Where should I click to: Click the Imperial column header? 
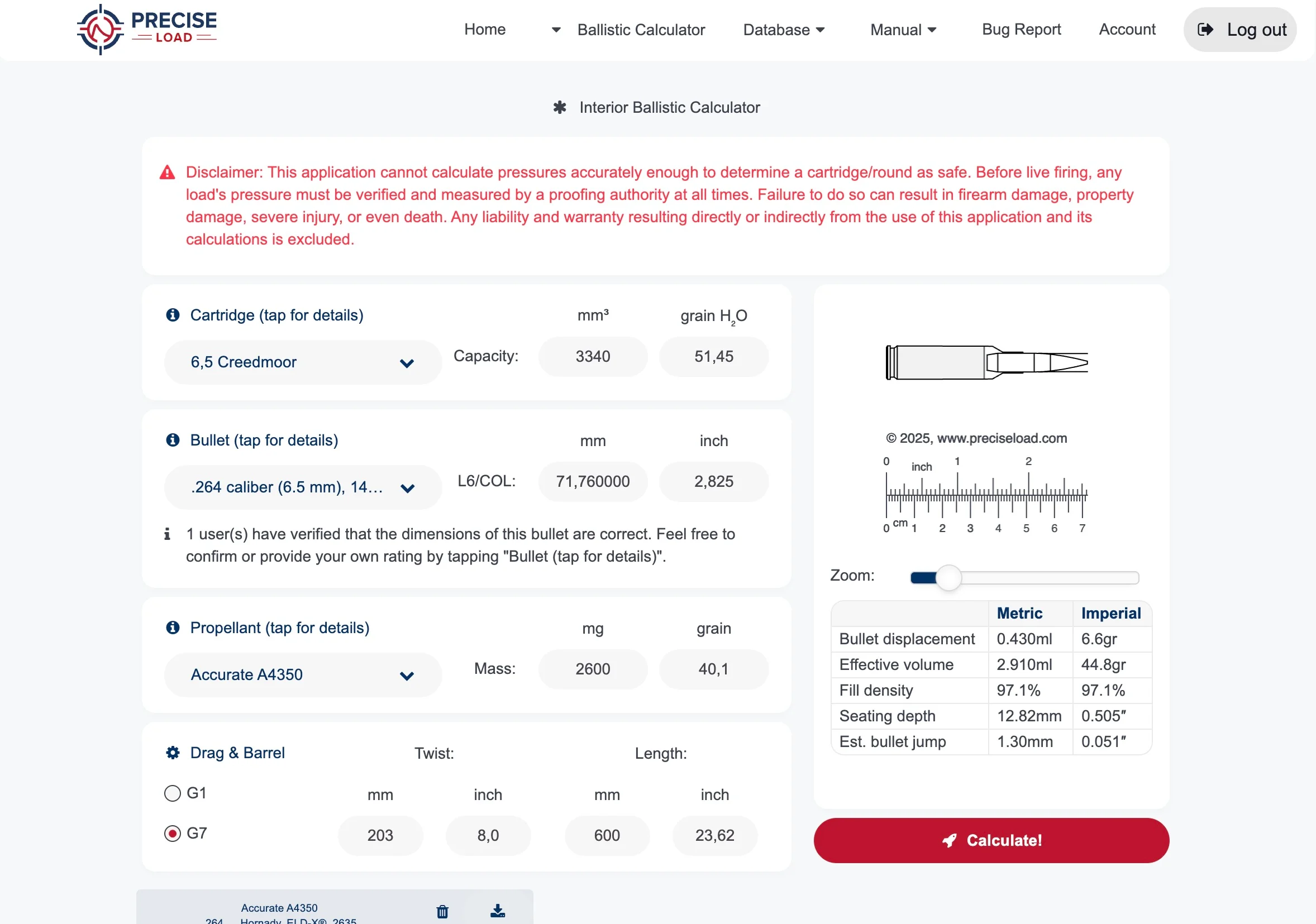click(1112, 614)
